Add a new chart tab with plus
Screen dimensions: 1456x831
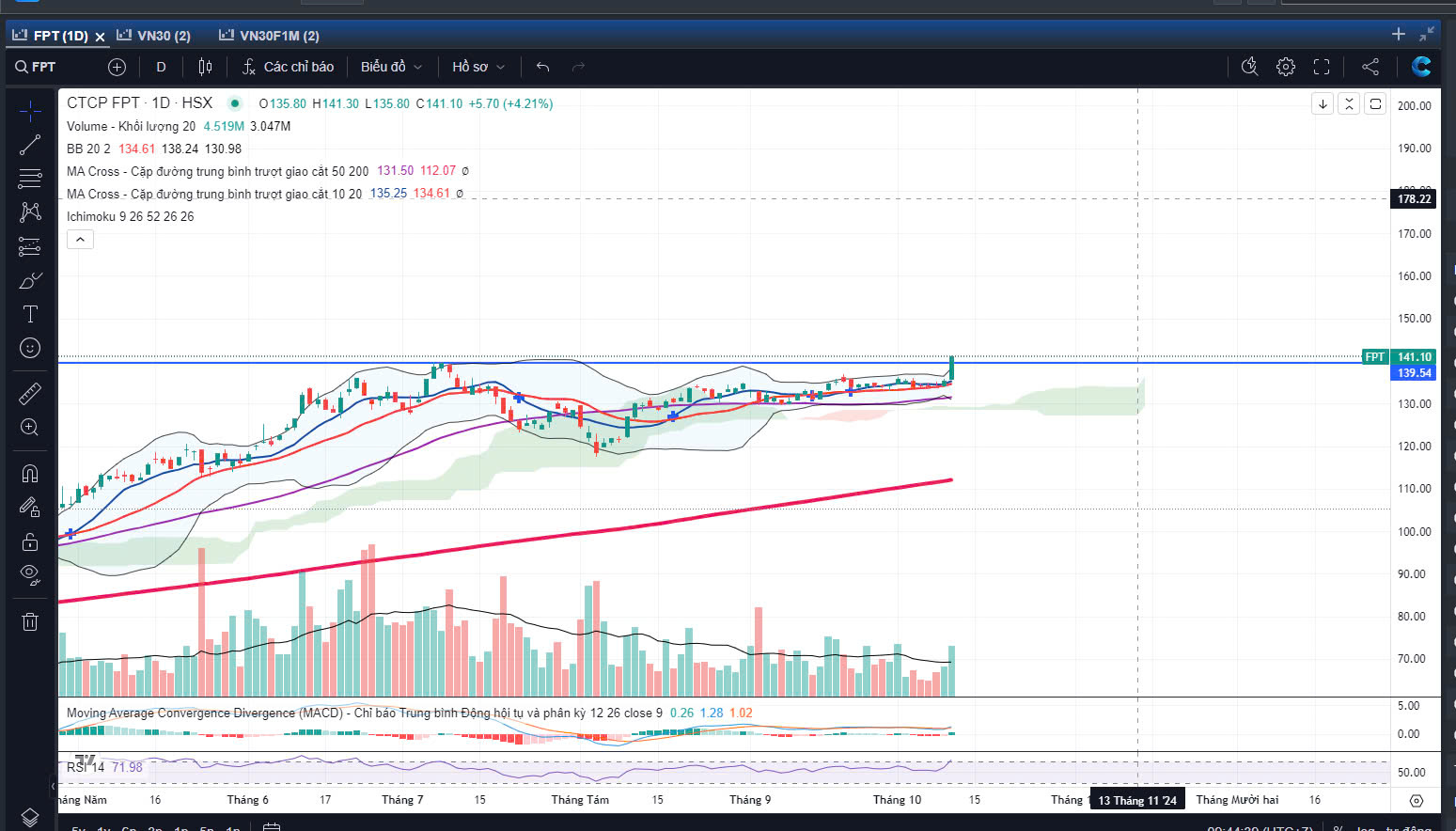tap(1399, 34)
